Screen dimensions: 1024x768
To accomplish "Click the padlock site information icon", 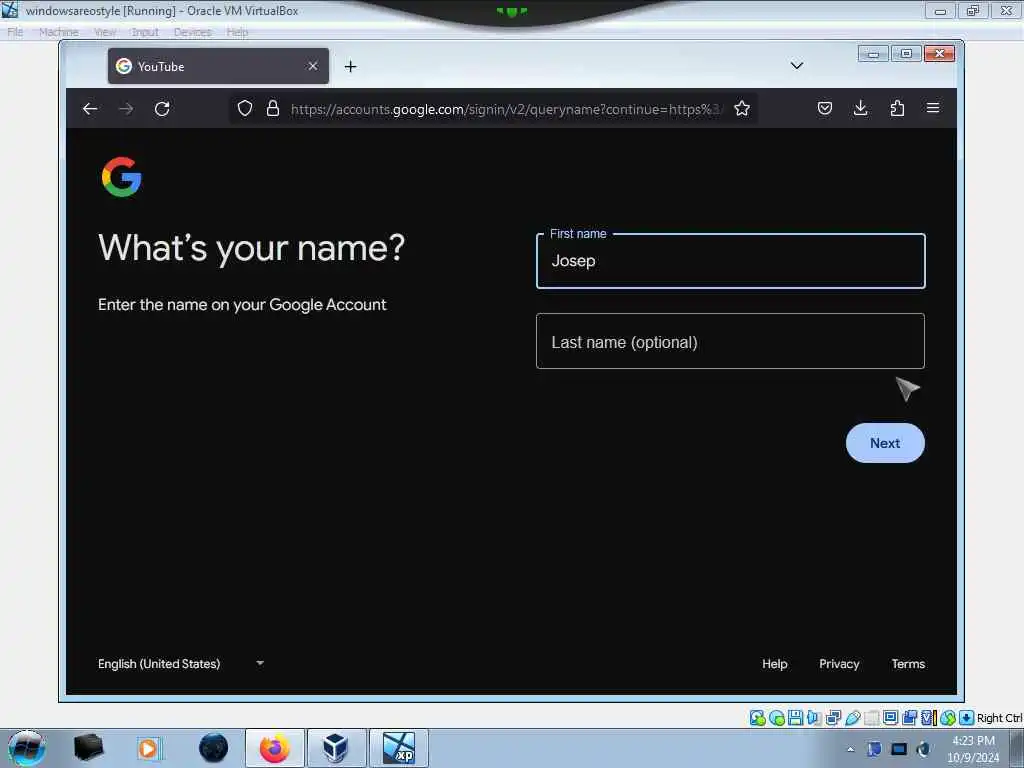I will point(273,108).
